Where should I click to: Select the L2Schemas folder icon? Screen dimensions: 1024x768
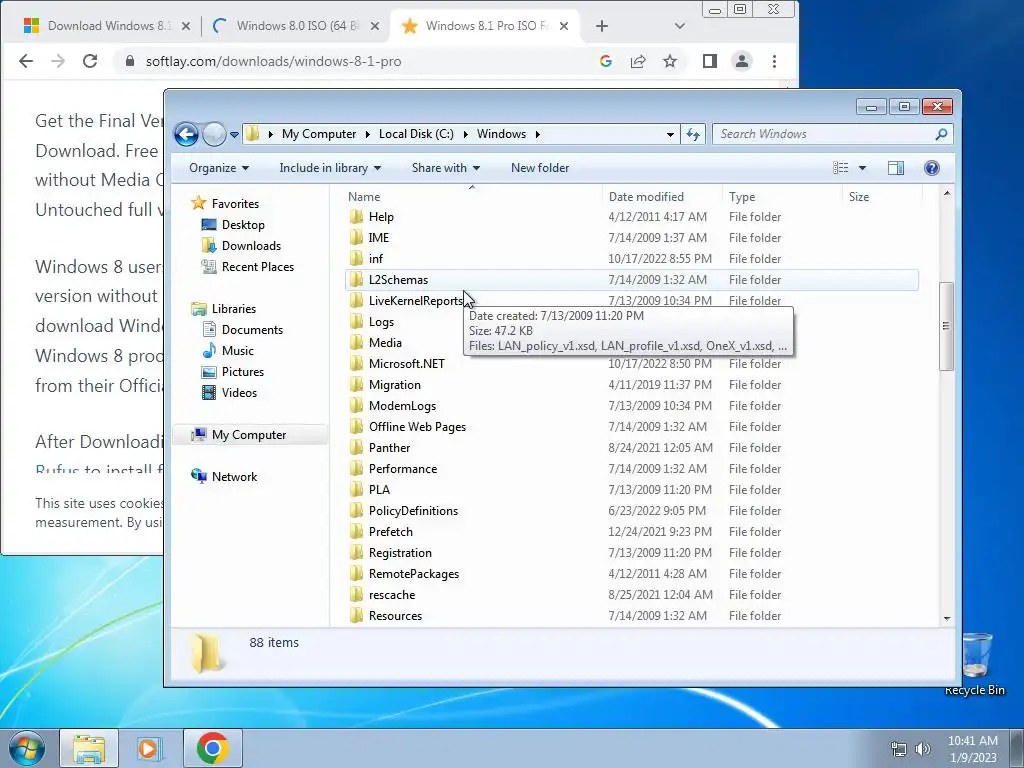coord(357,280)
